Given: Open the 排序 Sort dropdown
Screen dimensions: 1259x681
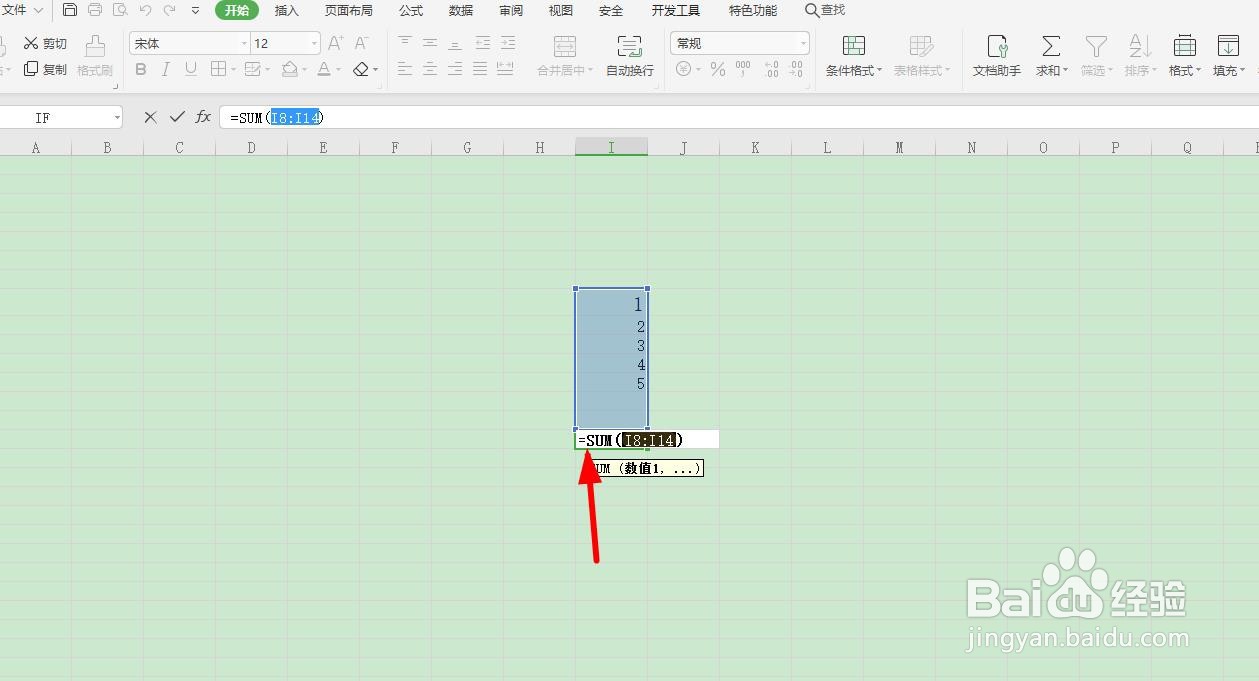Looking at the screenshot, I should 1140,56.
